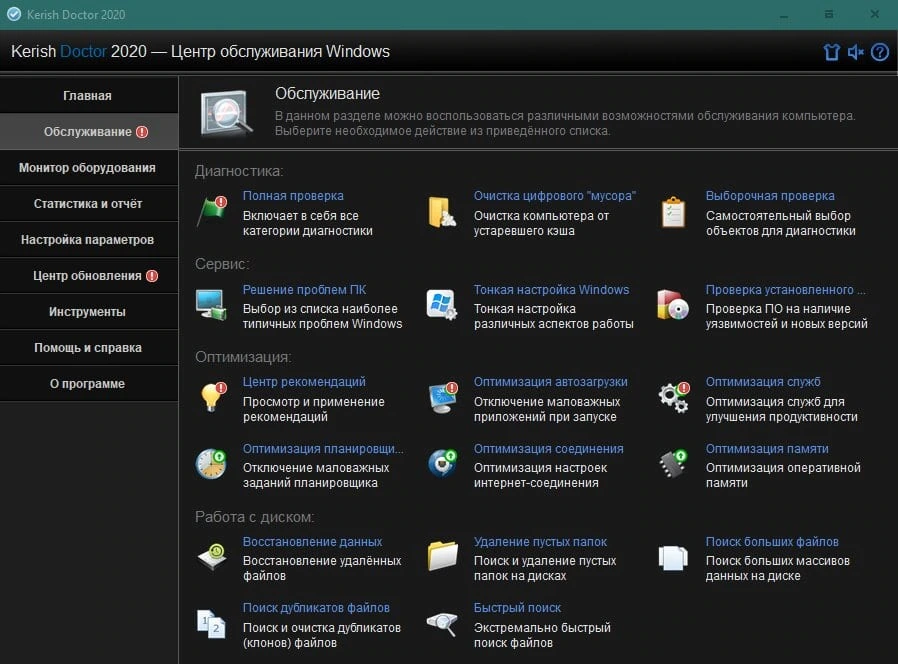Click the quick search magnifier icon
Viewport: 898px width, 664px height.
pos(443,623)
